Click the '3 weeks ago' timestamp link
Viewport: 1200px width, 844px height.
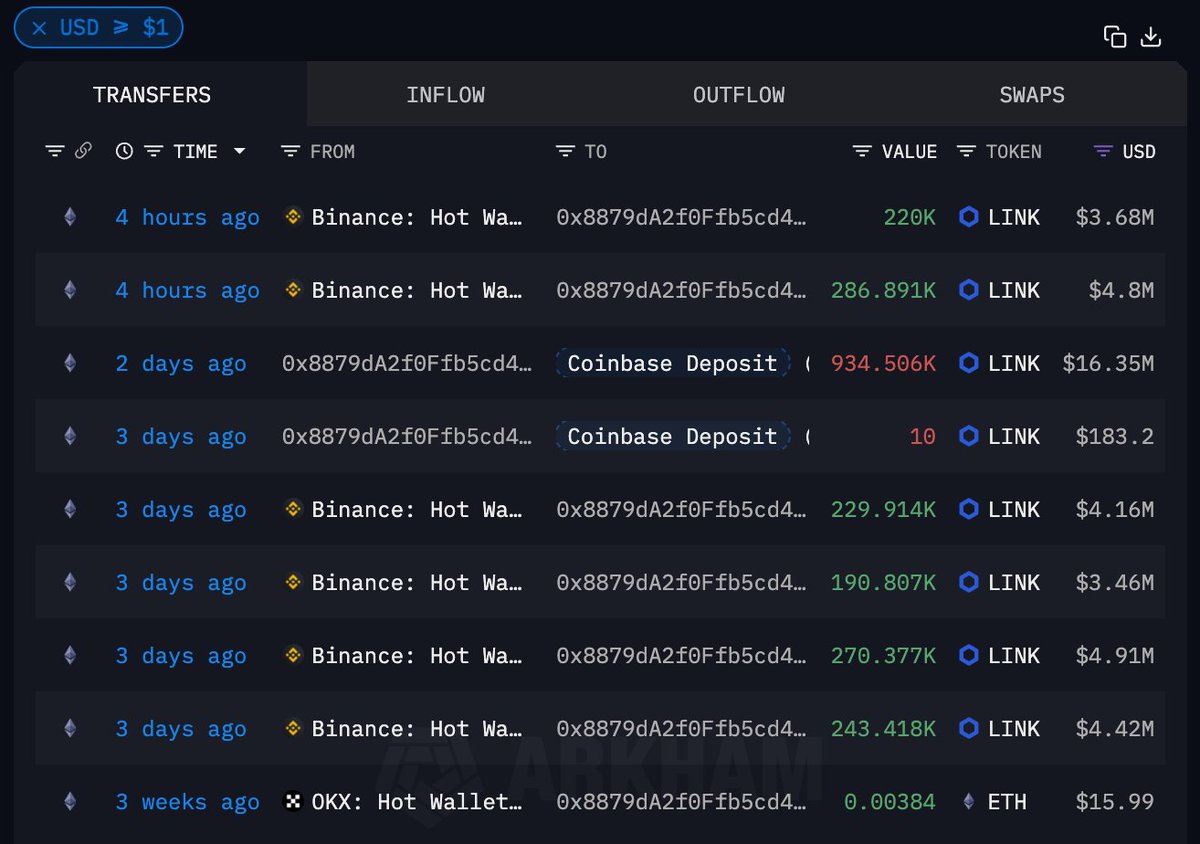pyautogui.click(x=187, y=801)
